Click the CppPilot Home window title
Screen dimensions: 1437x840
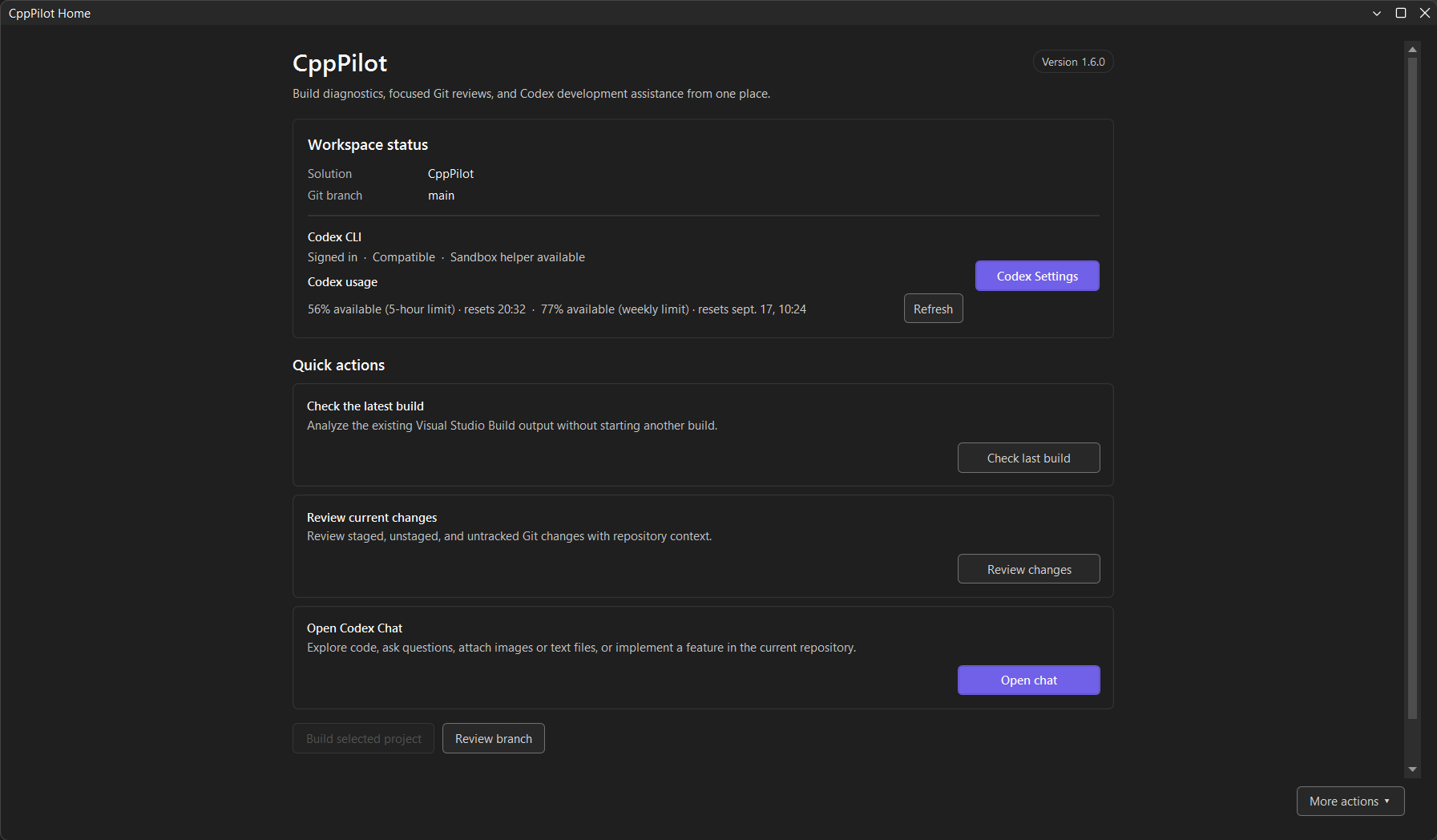pos(50,14)
